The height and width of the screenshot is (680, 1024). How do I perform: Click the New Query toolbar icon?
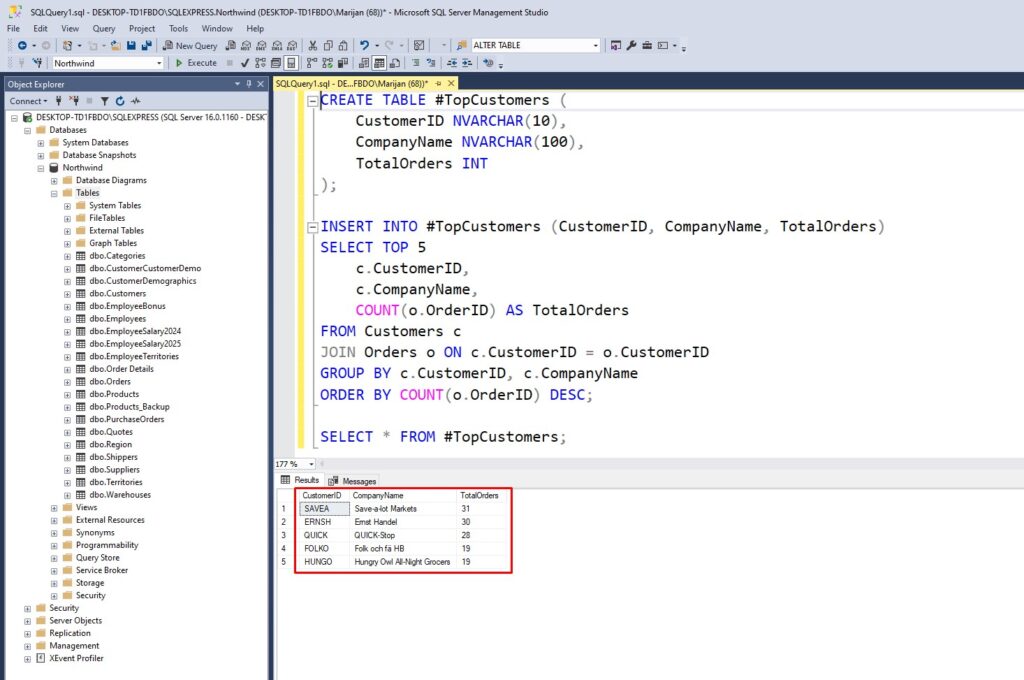pyautogui.click(x=192, y=45)
